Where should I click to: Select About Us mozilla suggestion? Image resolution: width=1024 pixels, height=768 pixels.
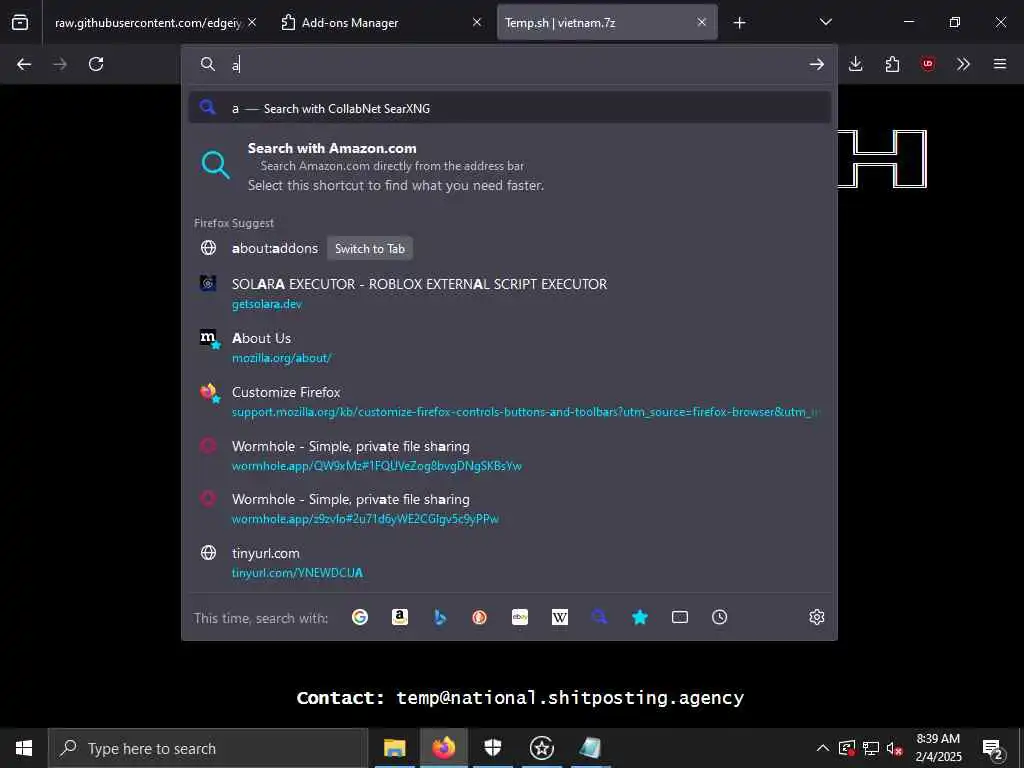(509, 347)
